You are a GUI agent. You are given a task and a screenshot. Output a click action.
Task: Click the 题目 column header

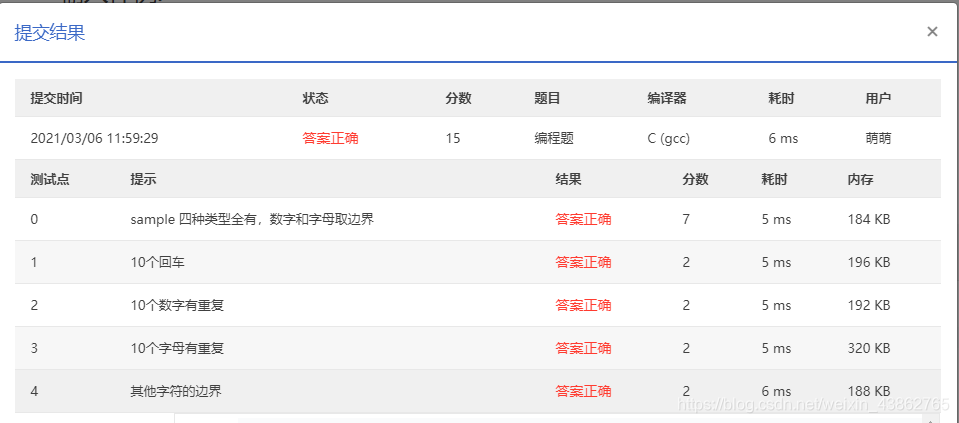[x=547, y=98]
